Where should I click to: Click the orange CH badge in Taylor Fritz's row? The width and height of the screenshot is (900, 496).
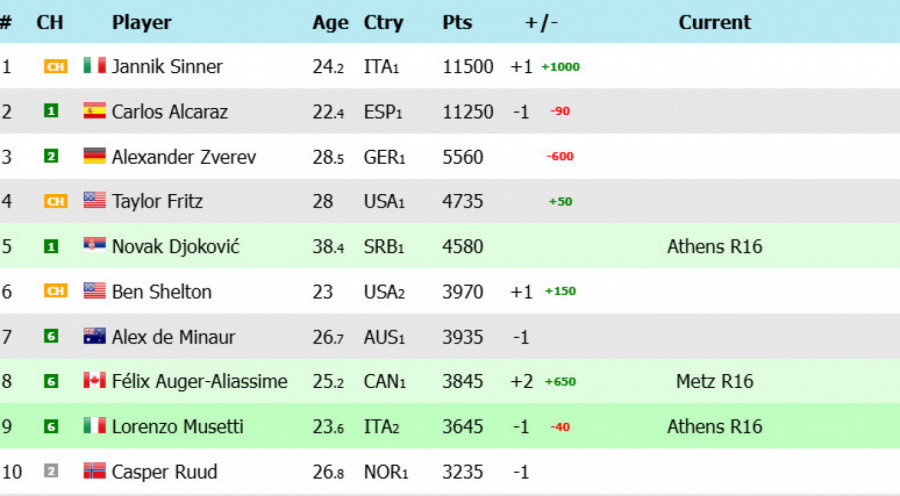(51, 201)
